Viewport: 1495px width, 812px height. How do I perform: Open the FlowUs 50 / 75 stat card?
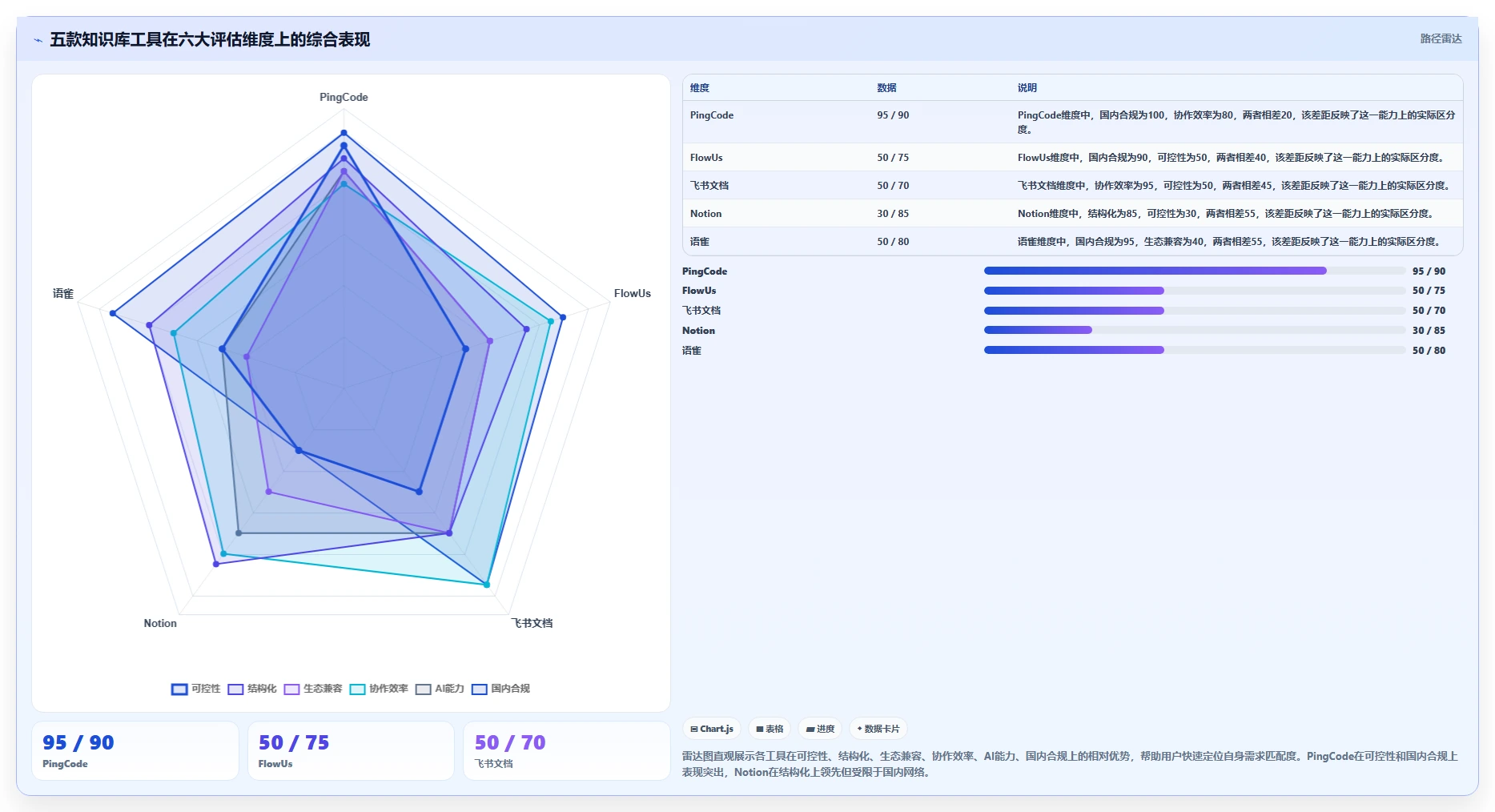pyautogui.click(x=351, y=751)
